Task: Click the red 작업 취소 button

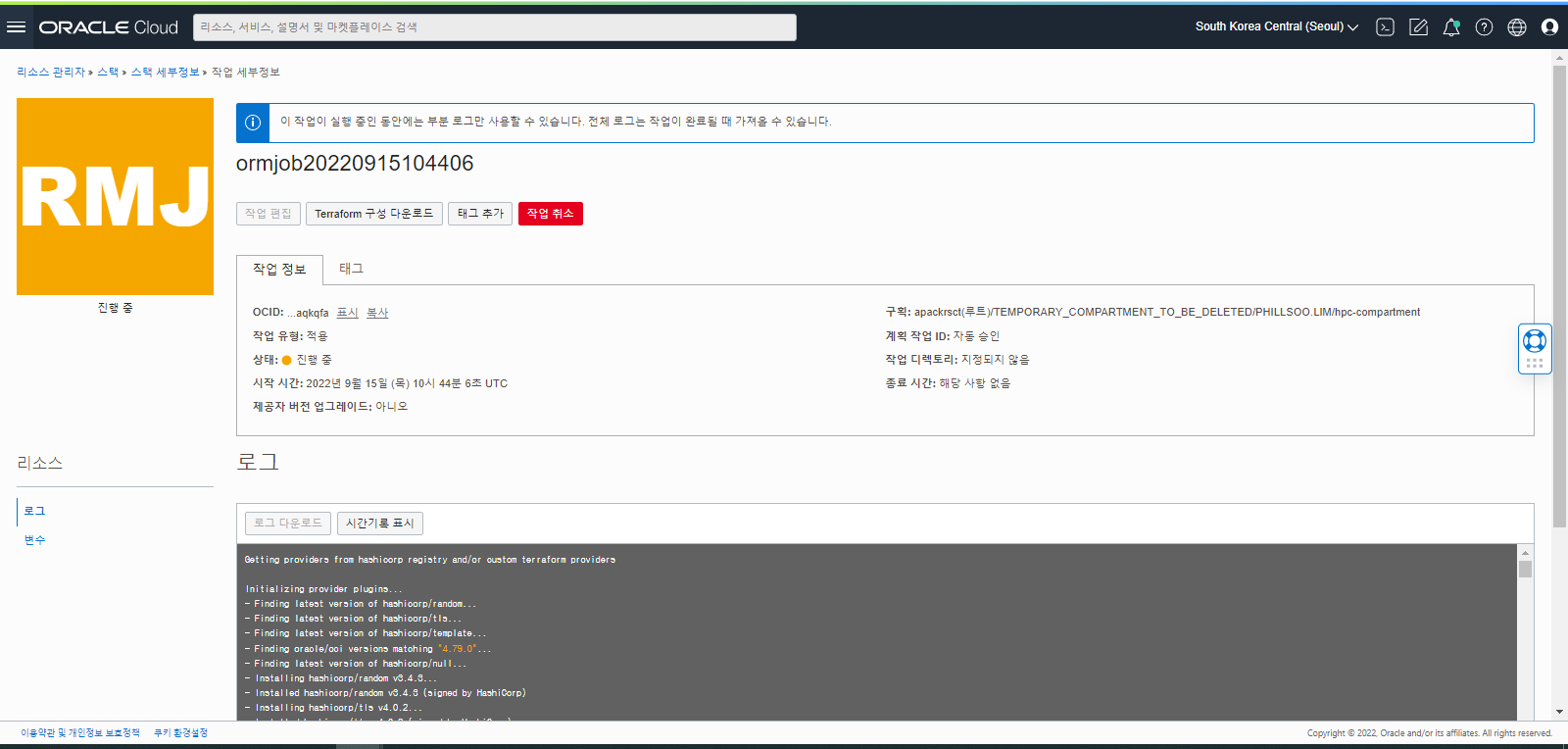Action: 551,214
